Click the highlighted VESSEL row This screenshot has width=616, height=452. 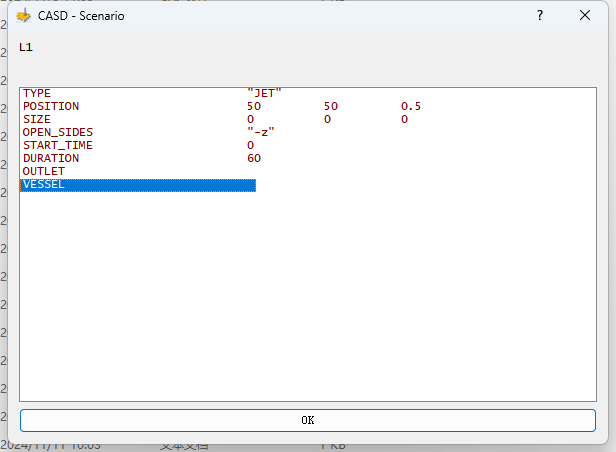coord(138,185)
